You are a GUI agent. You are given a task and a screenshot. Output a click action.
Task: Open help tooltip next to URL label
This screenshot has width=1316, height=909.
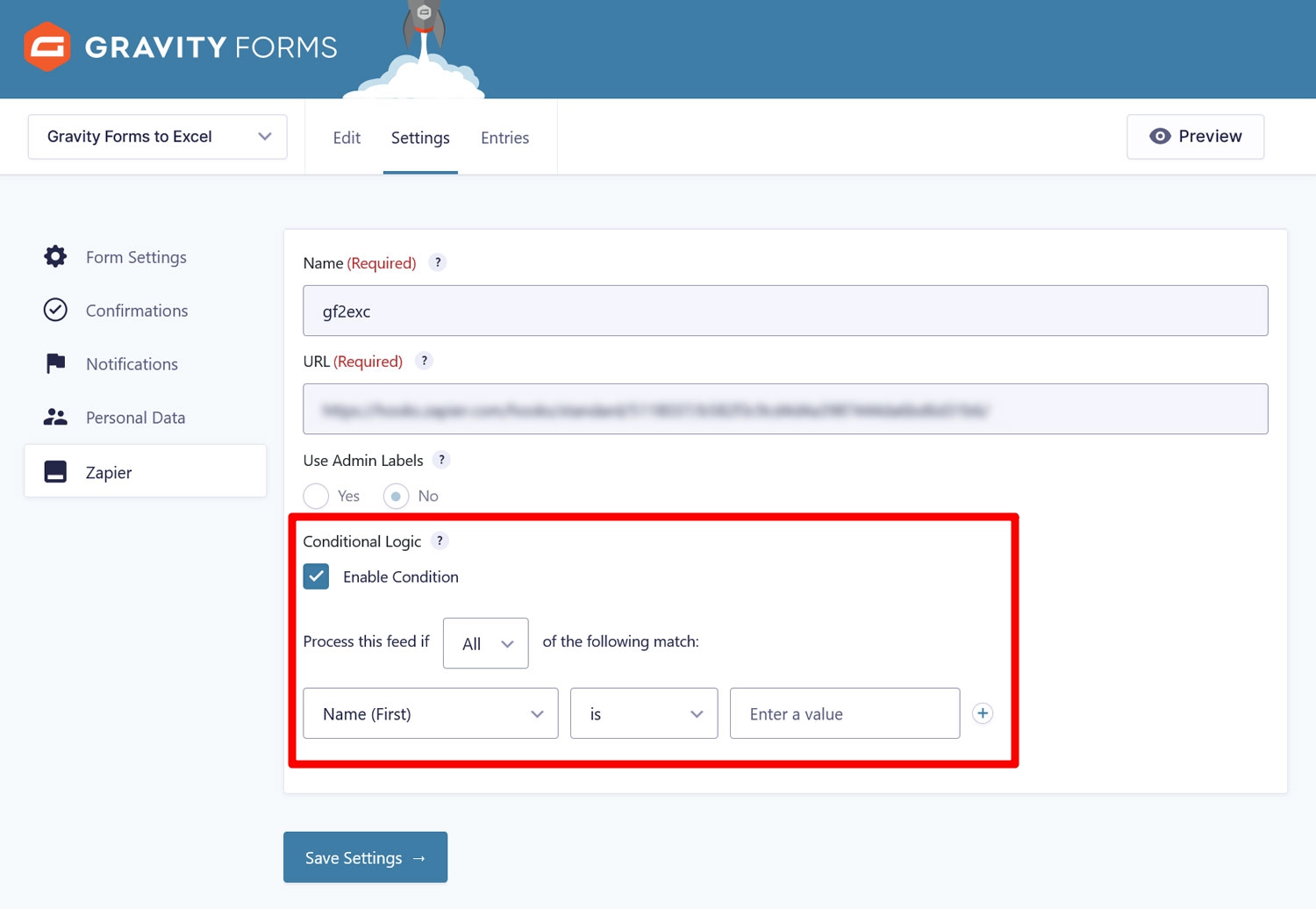coord(424,361)
